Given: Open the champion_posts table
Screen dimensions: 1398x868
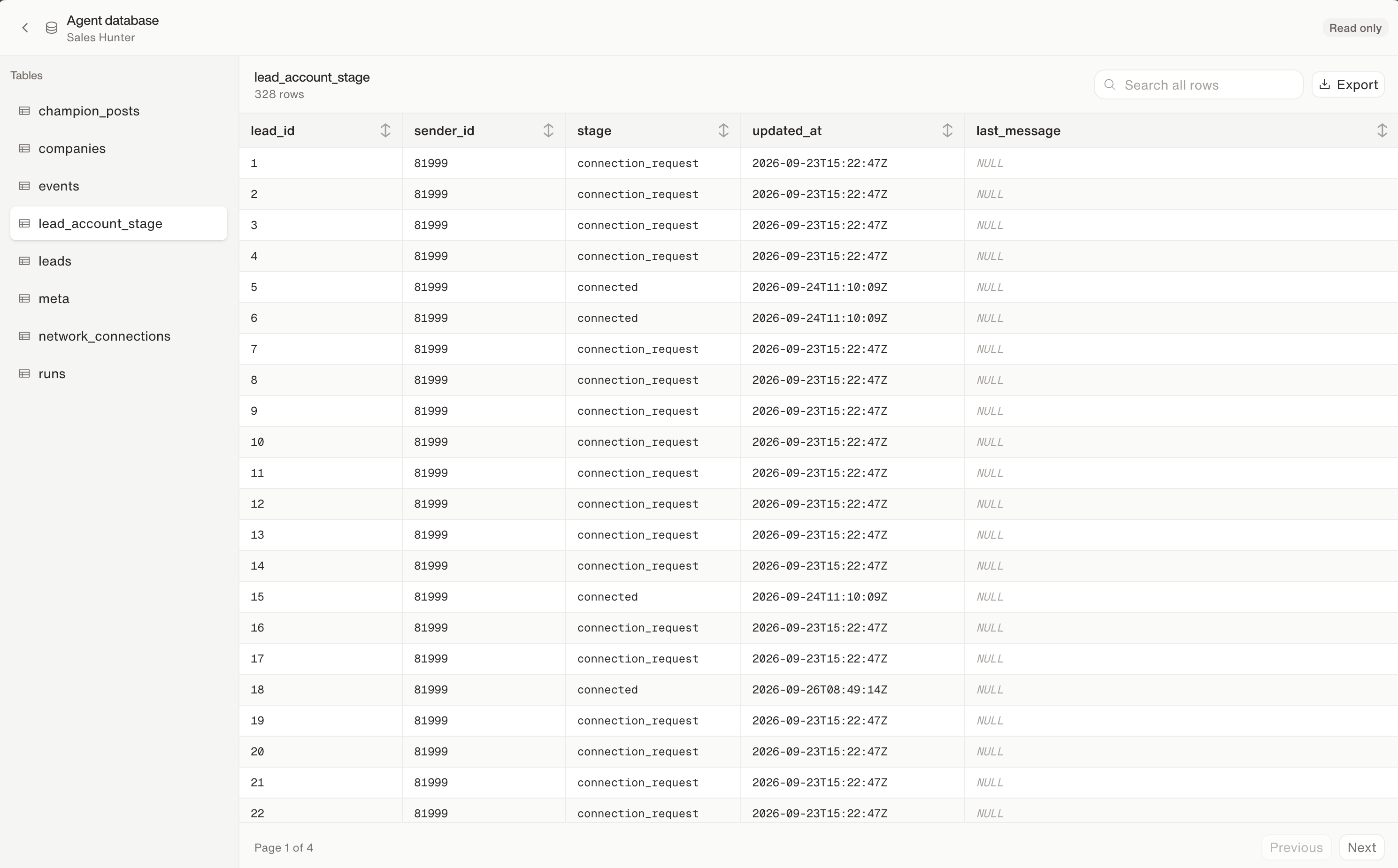Looking at the screenshot, I should (118, 111).
